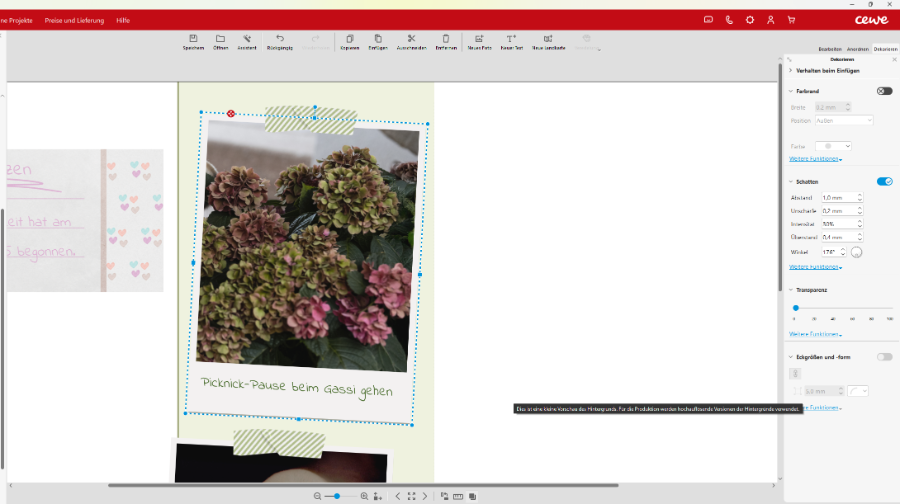
Task: Open the Farbrand Position dropdown
Action: point(843,120)
